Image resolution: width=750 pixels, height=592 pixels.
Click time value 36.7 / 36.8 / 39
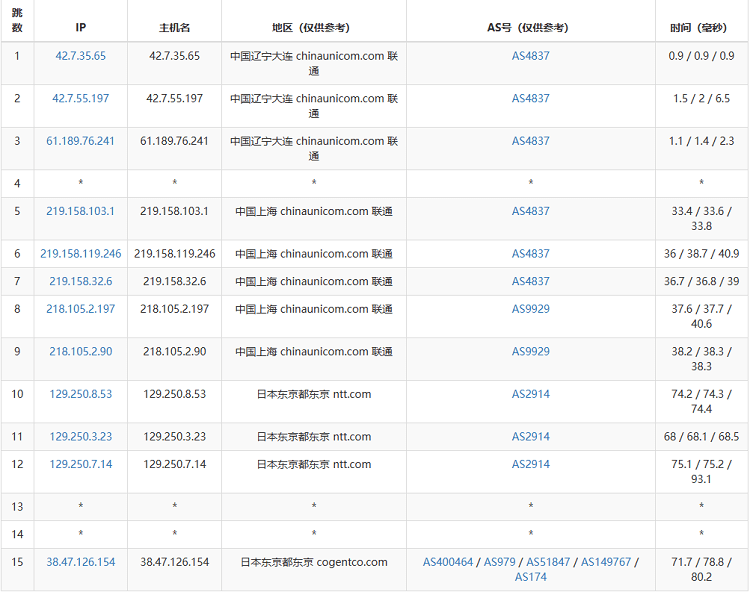(701, 282)
